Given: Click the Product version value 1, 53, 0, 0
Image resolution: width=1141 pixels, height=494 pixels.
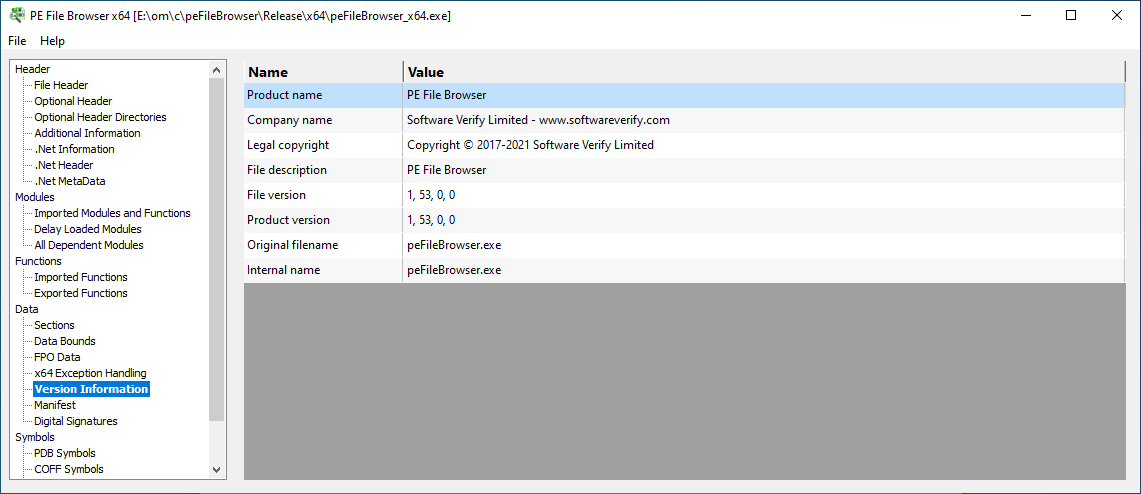Looking at the screenshot, I should click(x=432, y=220).
